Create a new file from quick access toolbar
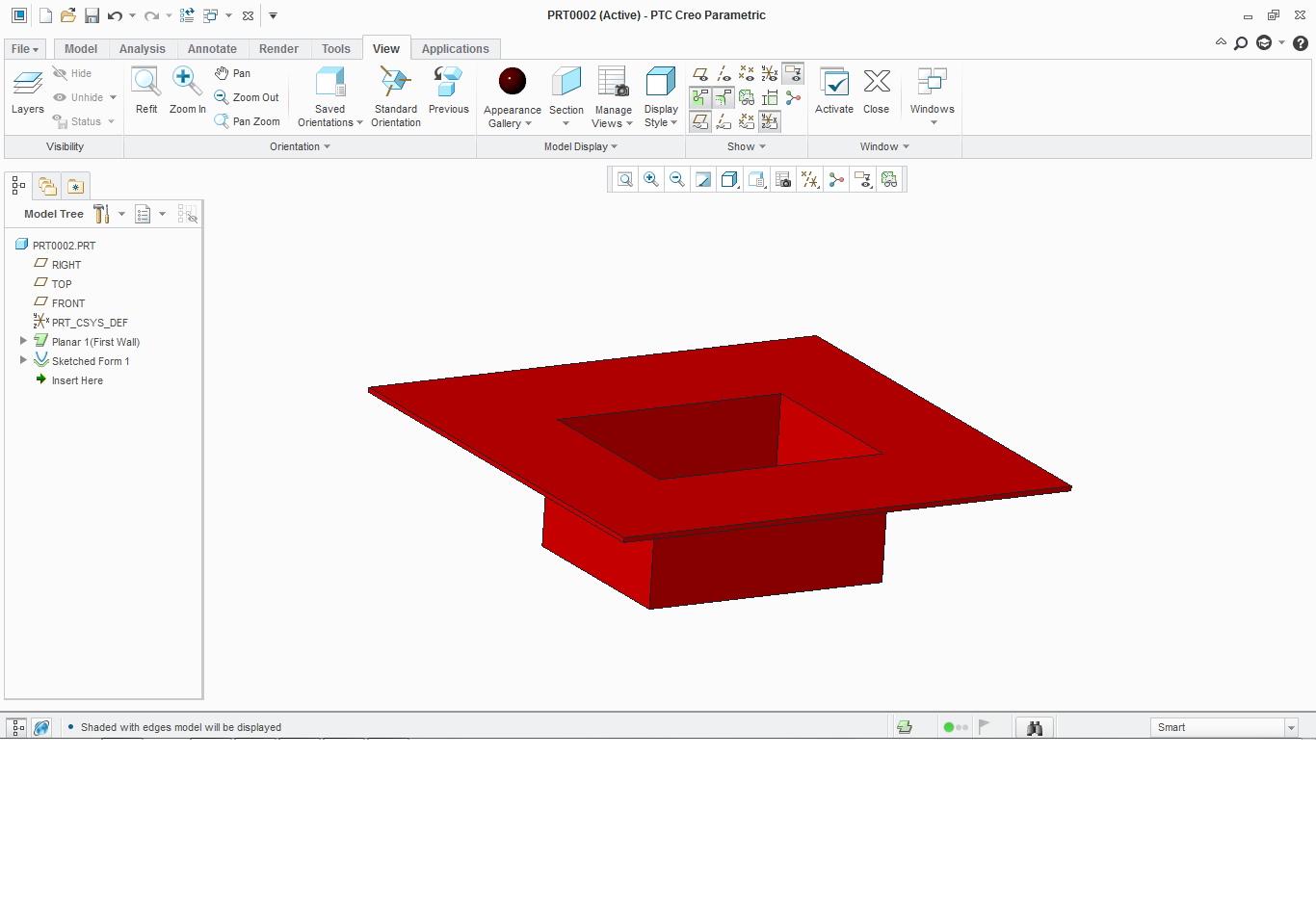The height and width of the screenshot is (913, 1316). pyautogui.click(x=45, y=15)
